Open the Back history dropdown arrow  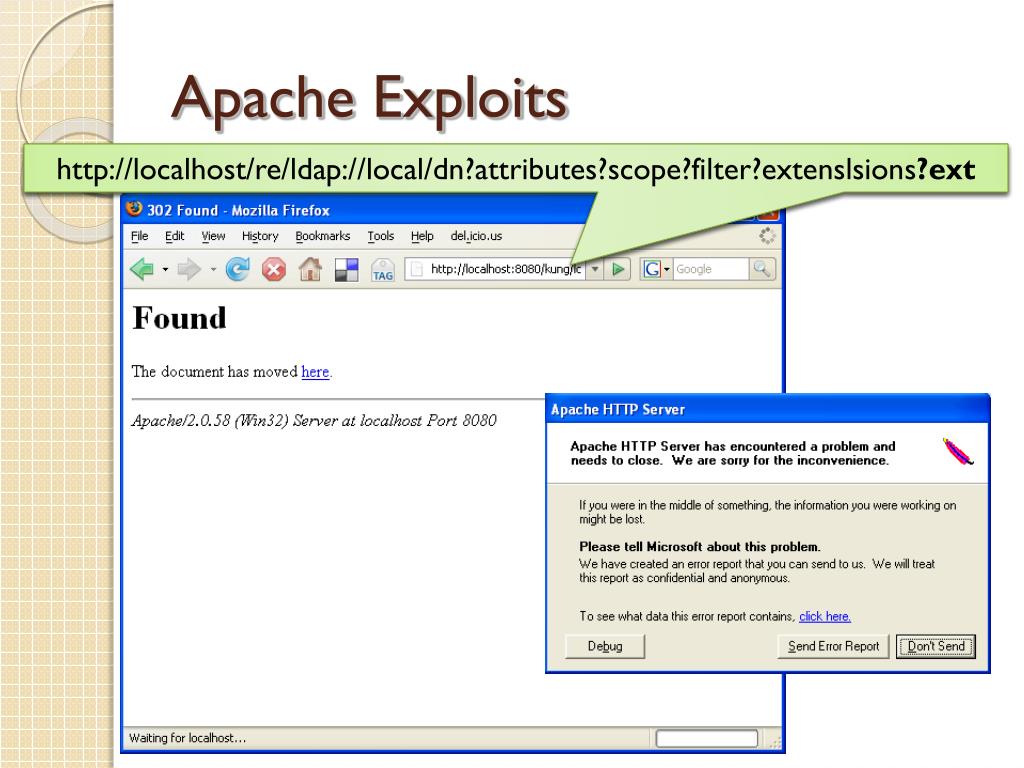pos(165,269)
